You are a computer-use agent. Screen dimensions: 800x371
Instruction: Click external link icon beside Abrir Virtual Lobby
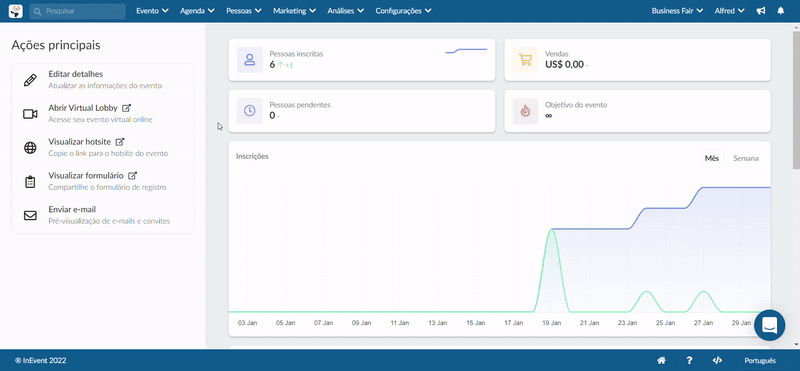(x=127, y=108)
